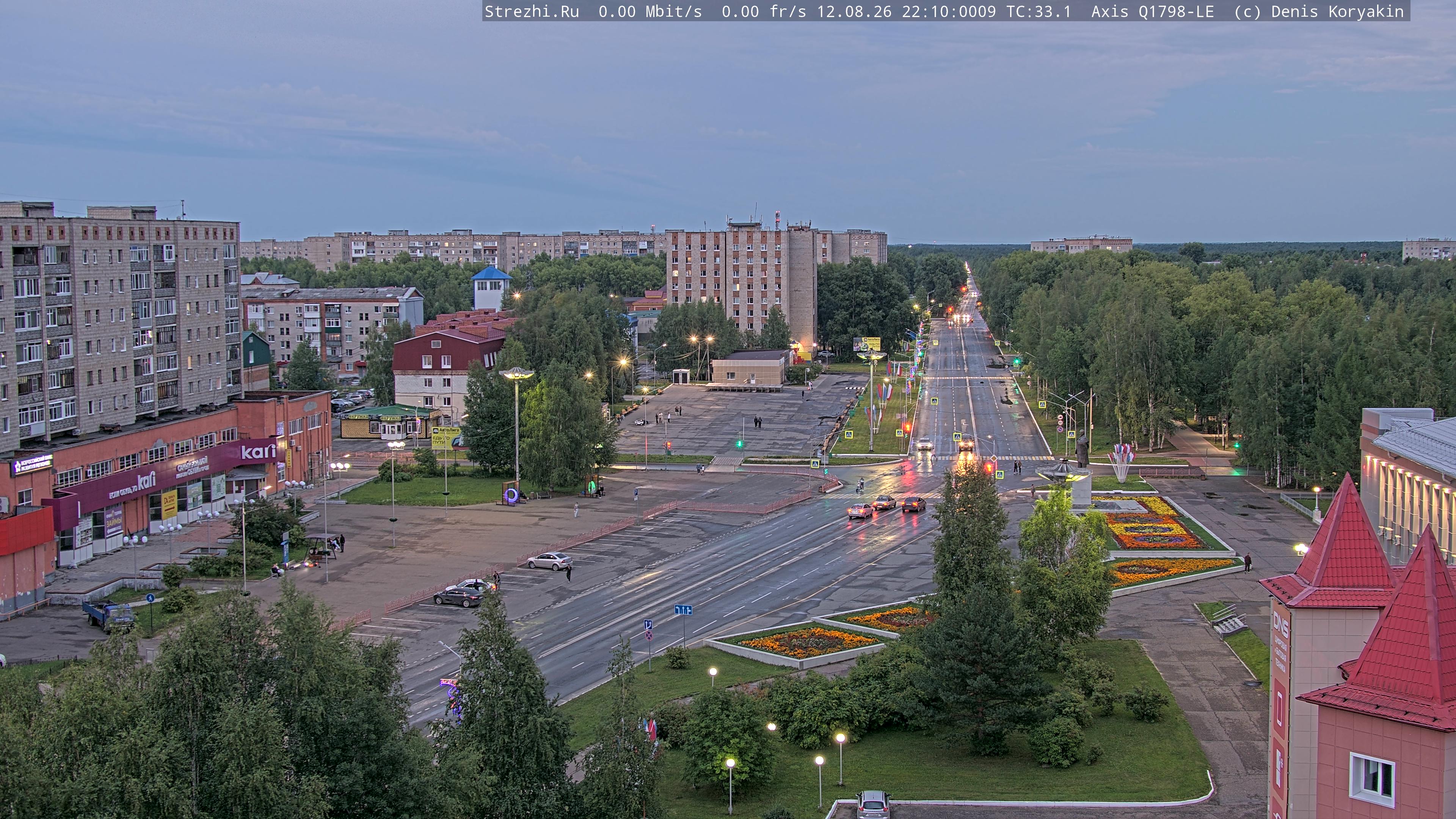Click the 22:10:0009 timestamp
The width and height of the screenshot is (1456, 819).
point(948,12)
